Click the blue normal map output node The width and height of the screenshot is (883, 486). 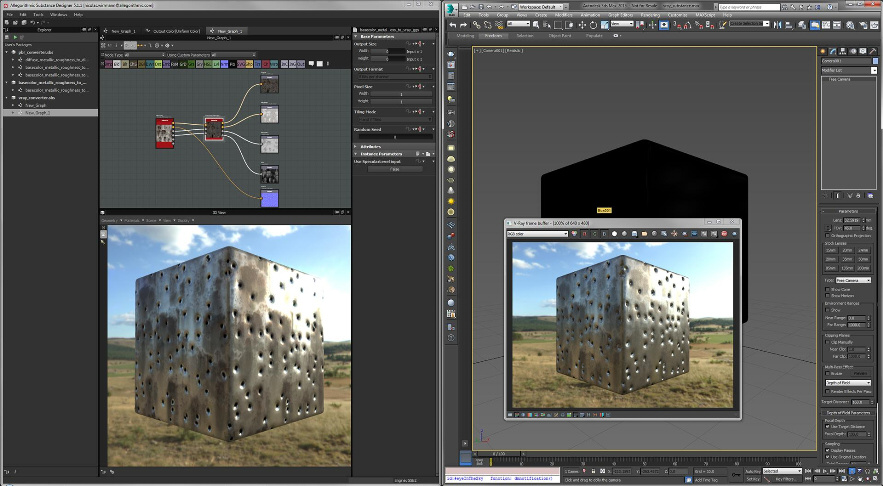pyautogui.click(x=270, y=198)
